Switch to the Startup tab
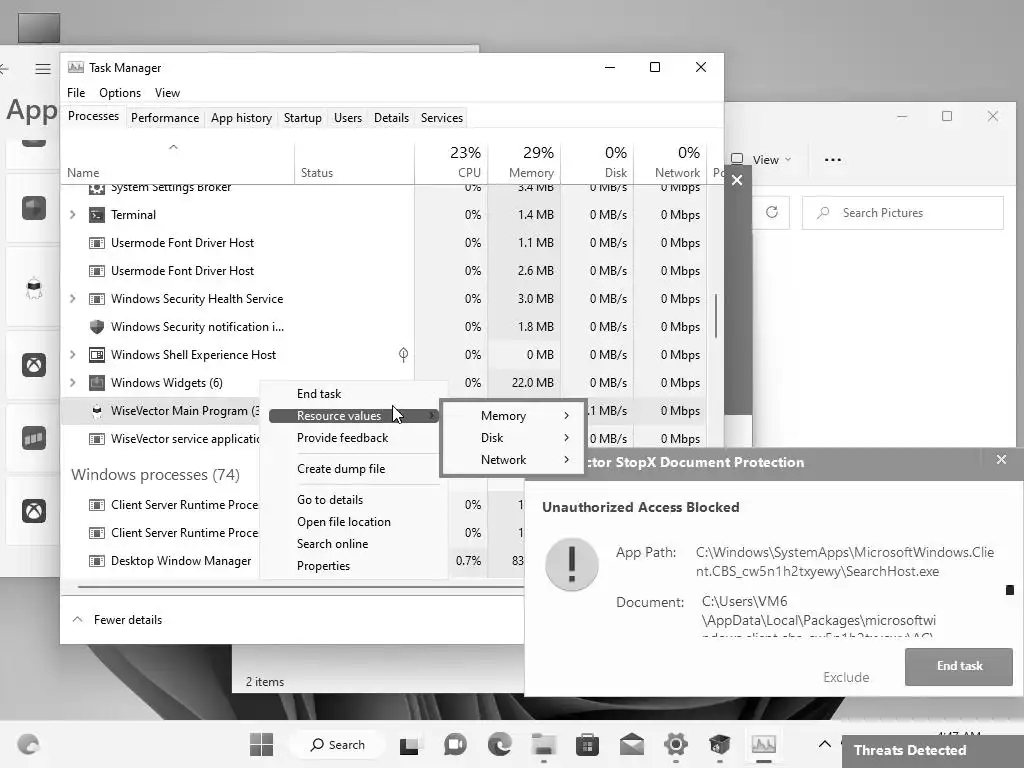1024x768 pixels. click(302, 118)
